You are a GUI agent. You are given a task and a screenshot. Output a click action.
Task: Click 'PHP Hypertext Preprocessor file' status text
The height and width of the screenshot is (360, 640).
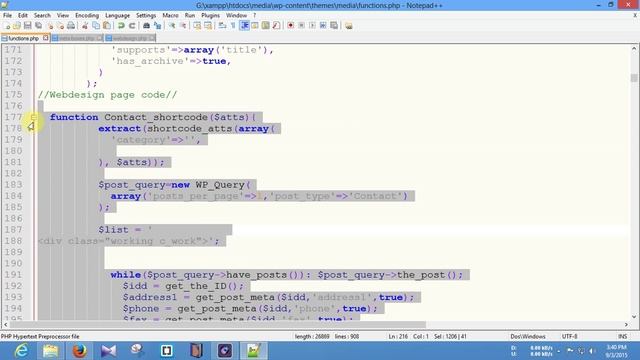(x=40, y=336)
